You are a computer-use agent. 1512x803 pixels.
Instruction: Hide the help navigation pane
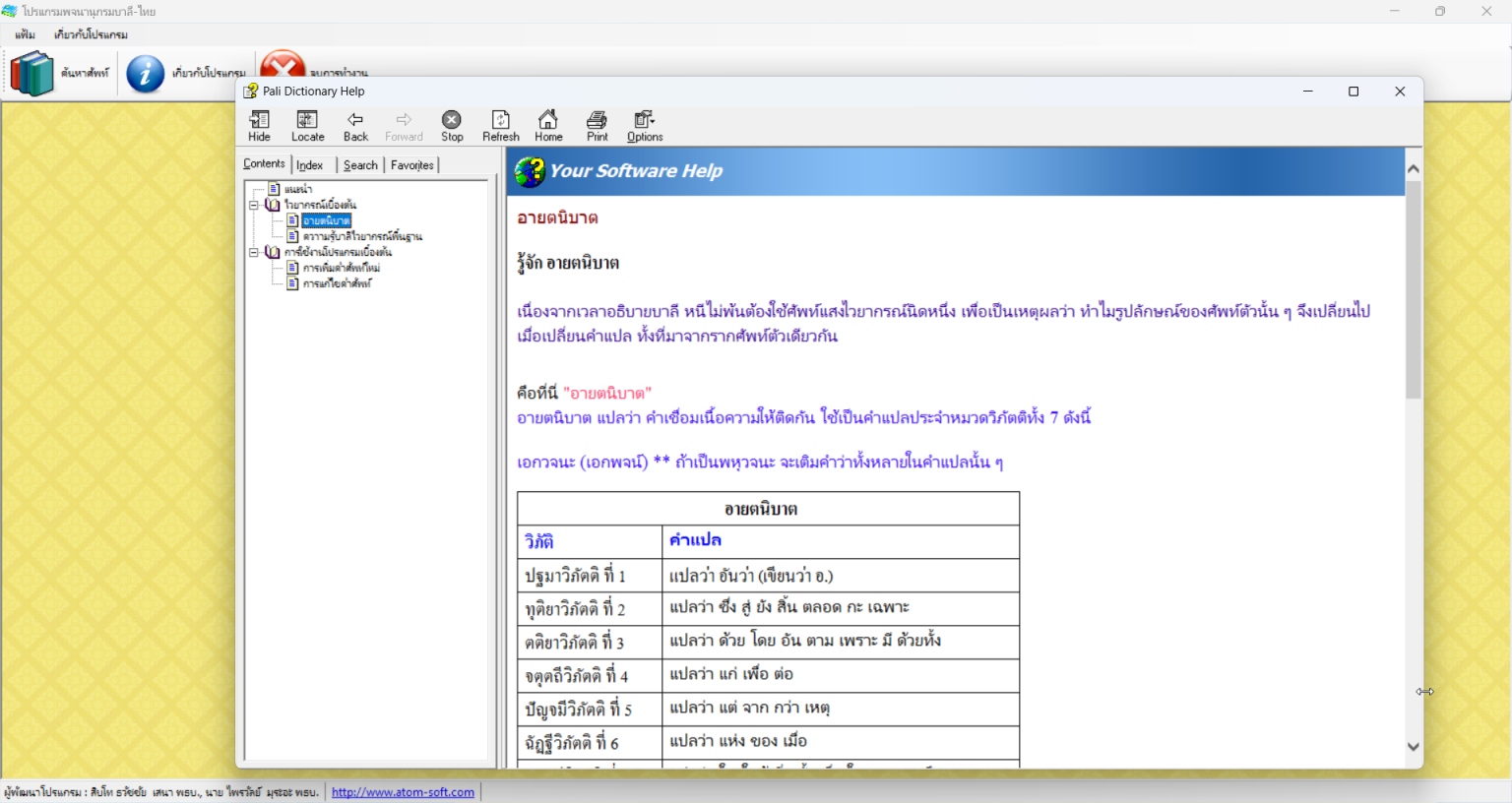(258, 124)
